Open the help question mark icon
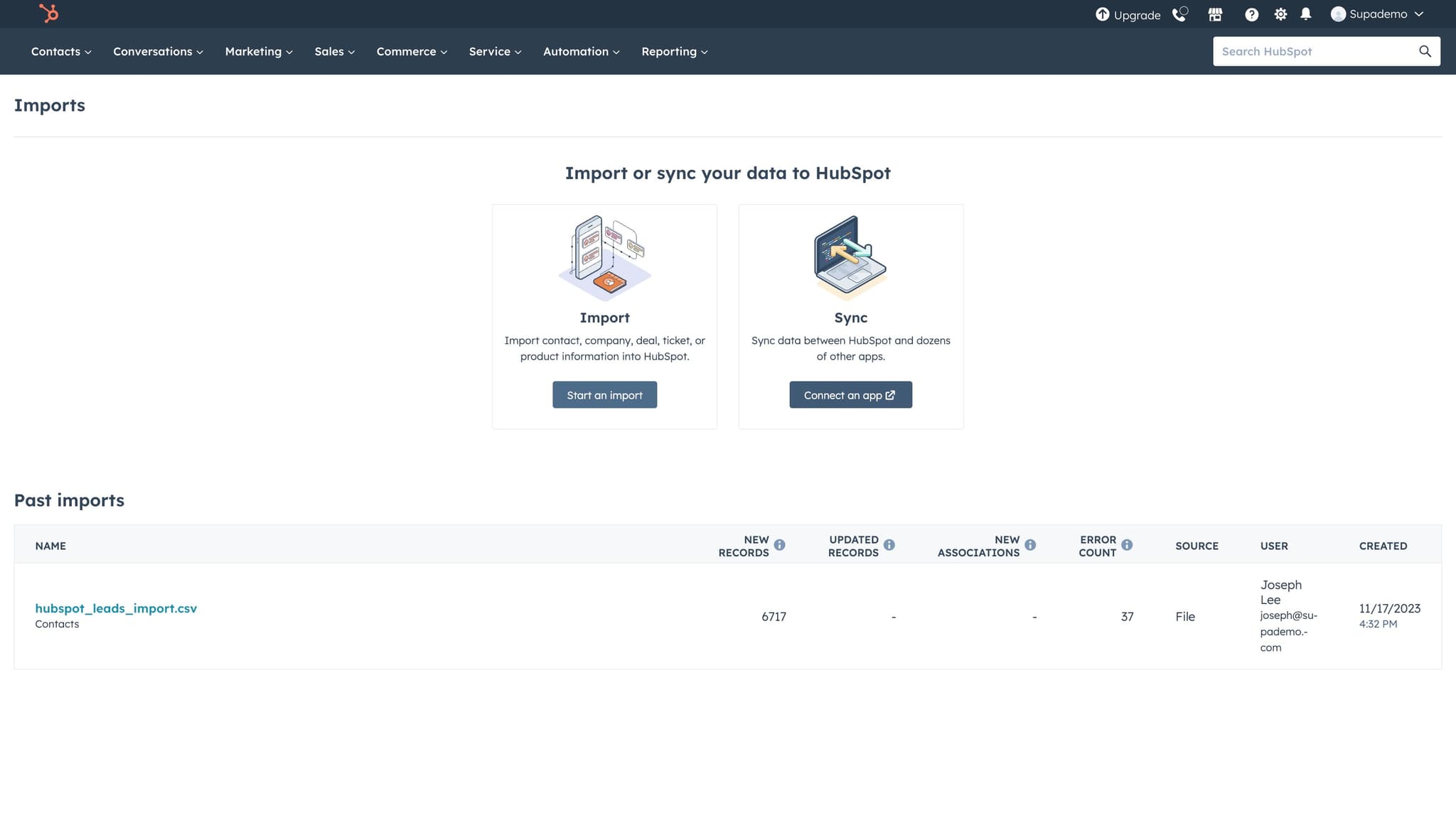This screenshot has height=825, width=1456. (x=1251, y=14)
